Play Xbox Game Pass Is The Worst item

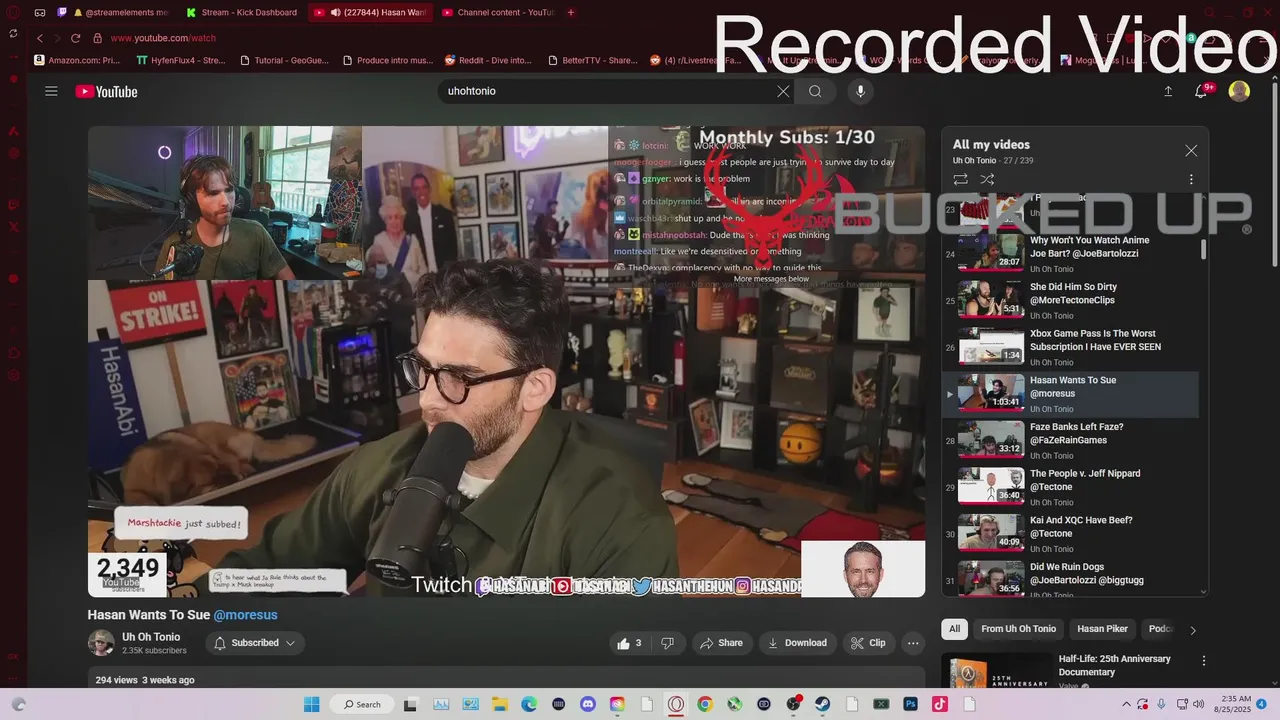pos(1070,348)
